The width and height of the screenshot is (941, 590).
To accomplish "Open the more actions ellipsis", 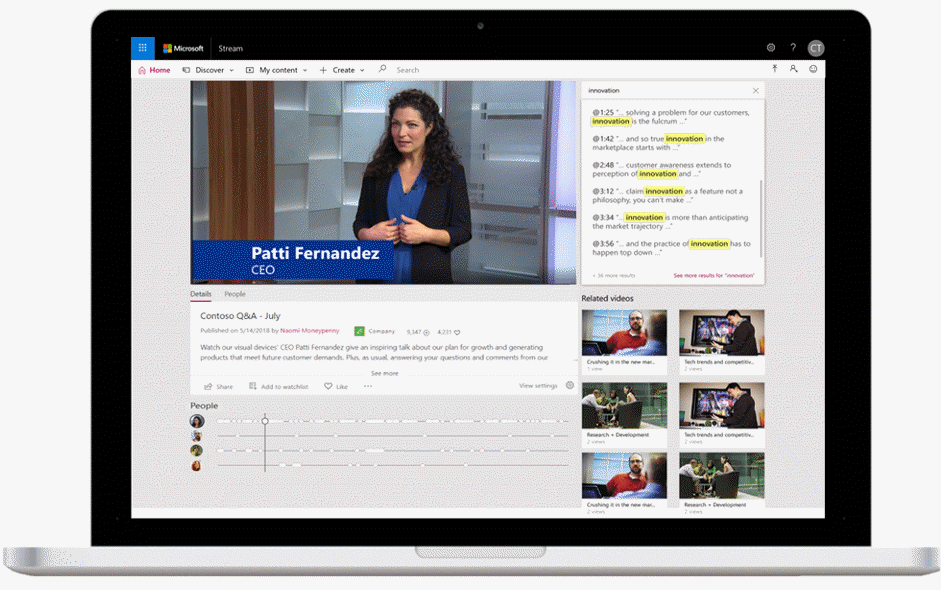I will click(368, 386).
